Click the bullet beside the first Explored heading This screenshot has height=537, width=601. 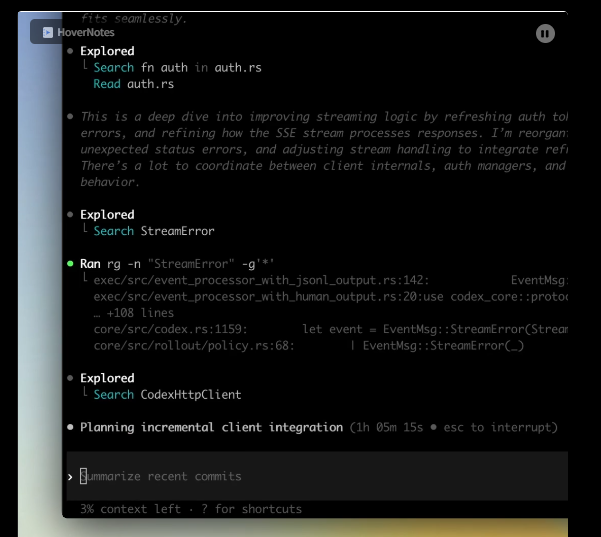pos(70,51)
